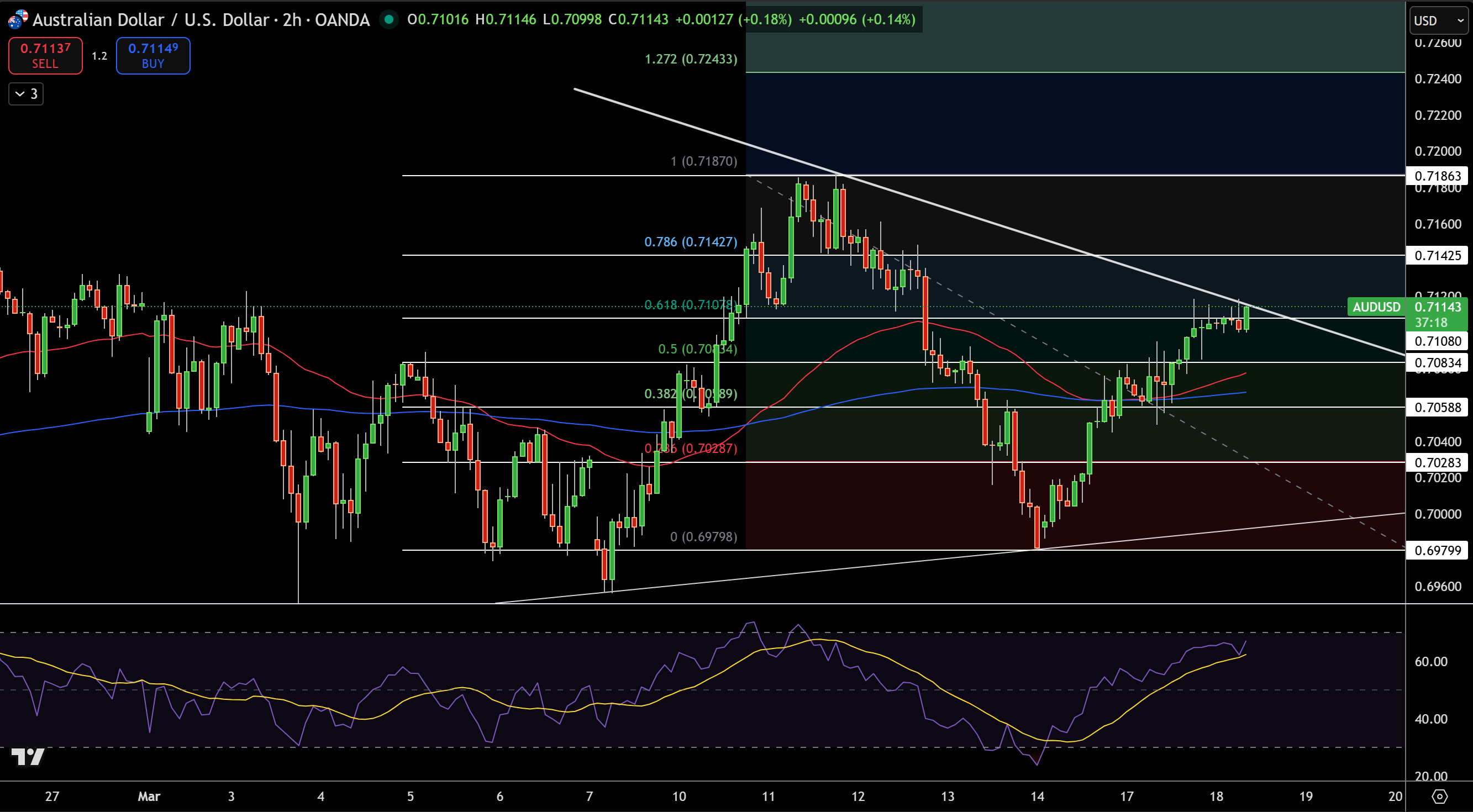This screenshot has height=812, width=1473.
Task: Click the green market status dot
Action: coord(389,19)
